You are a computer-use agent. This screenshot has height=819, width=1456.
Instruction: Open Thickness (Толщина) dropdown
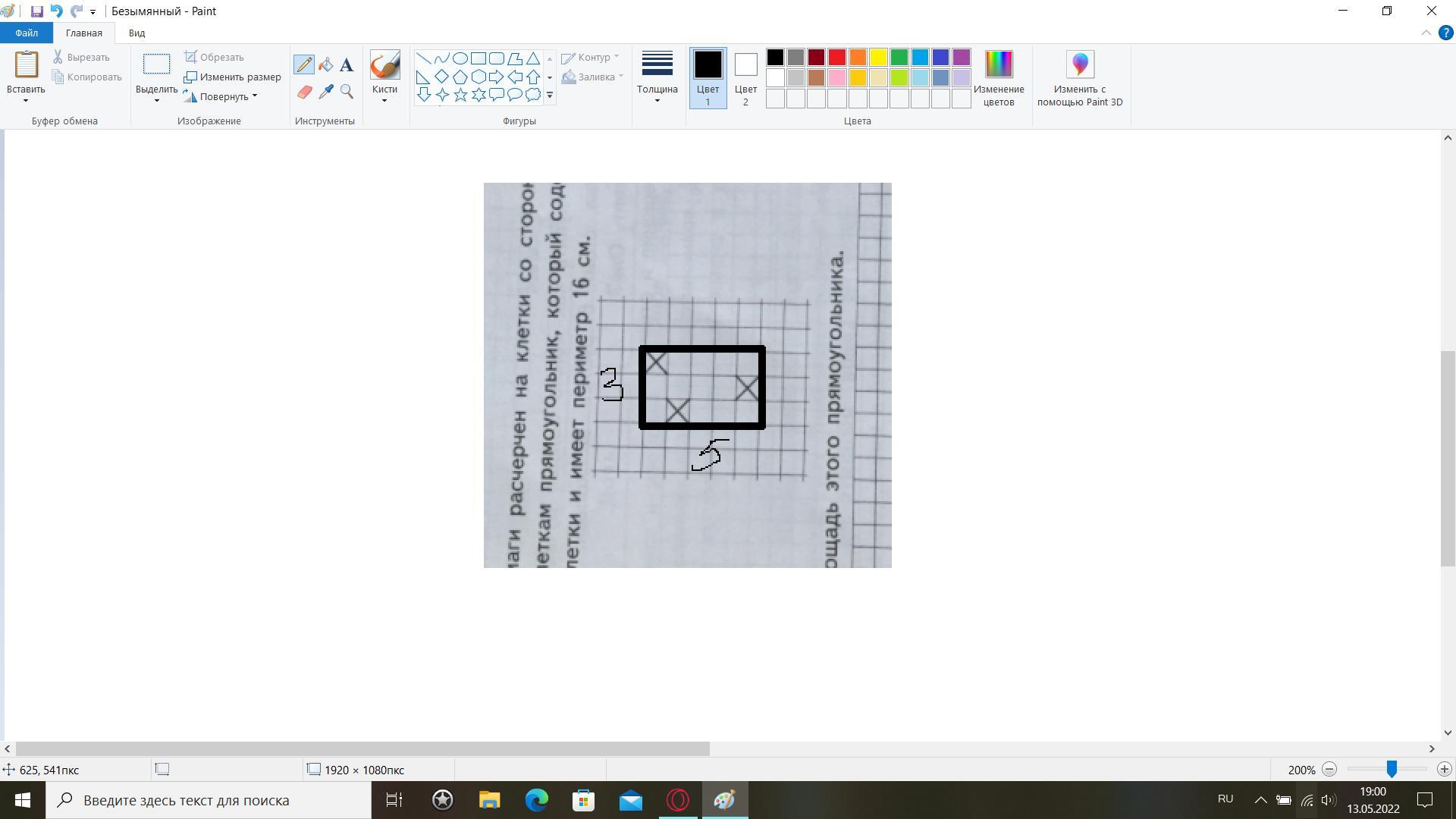pyautogui.click(x=657, y=78)
